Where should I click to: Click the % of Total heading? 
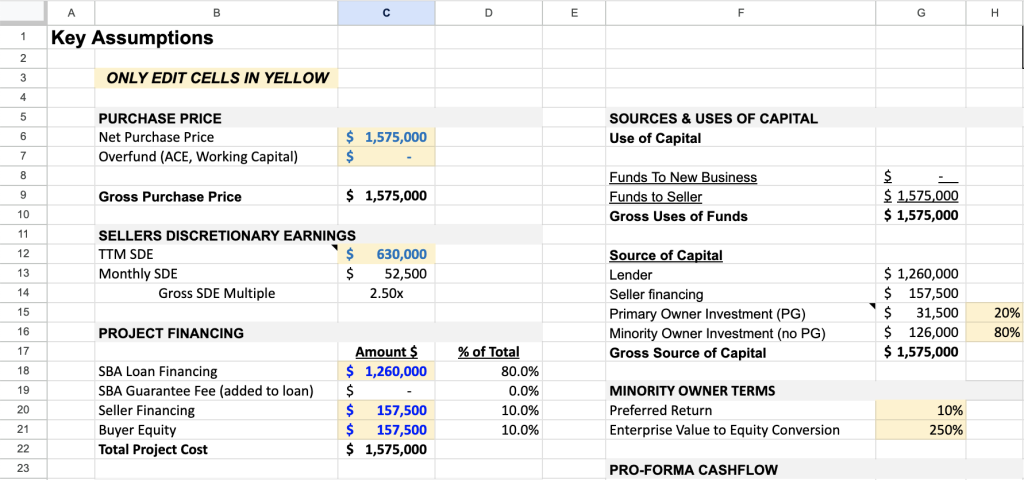click(x=488, y=352)
